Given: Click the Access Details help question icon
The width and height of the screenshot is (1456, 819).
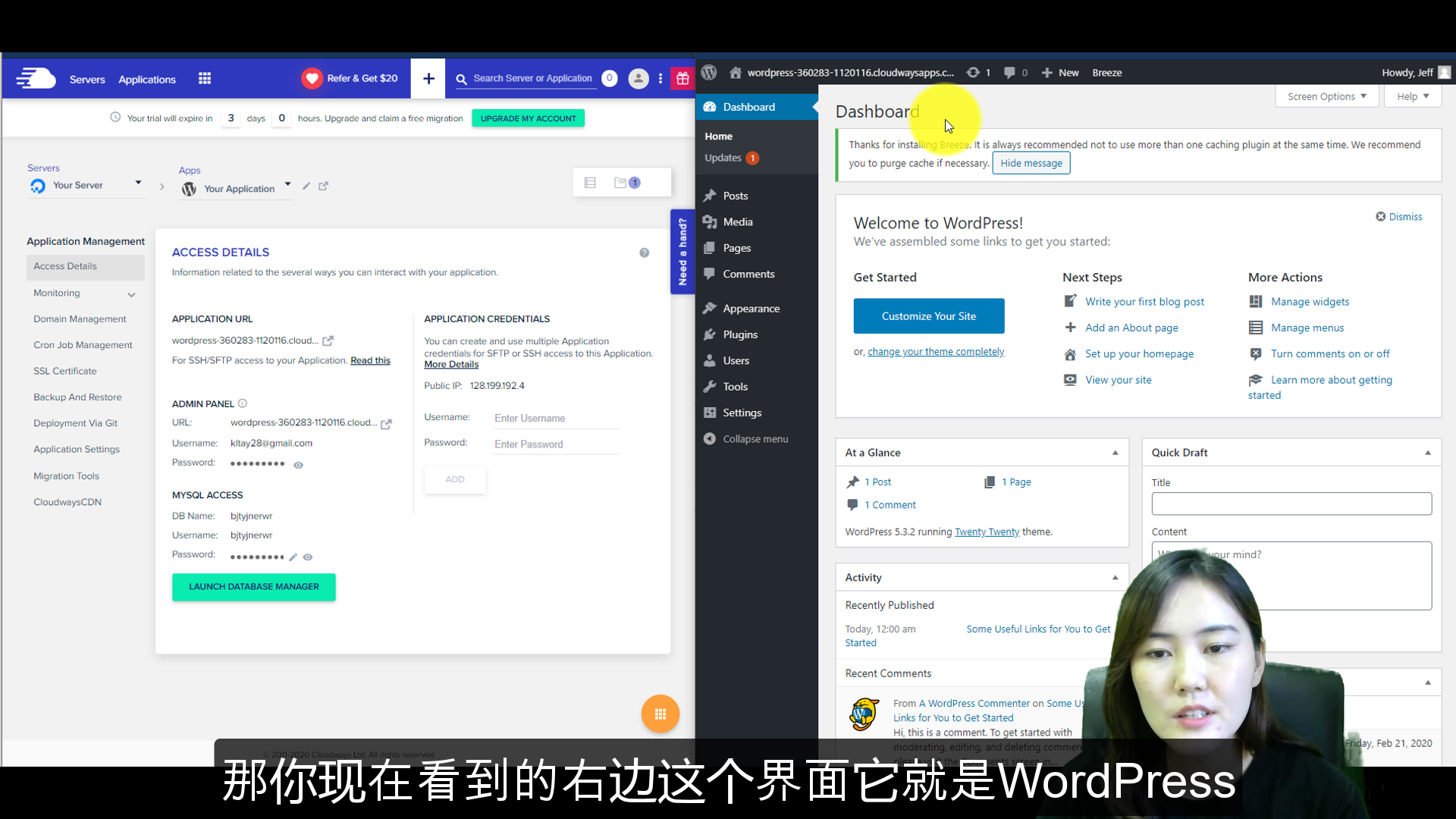Looking at the screenshot, I should [x=644, y=253].
